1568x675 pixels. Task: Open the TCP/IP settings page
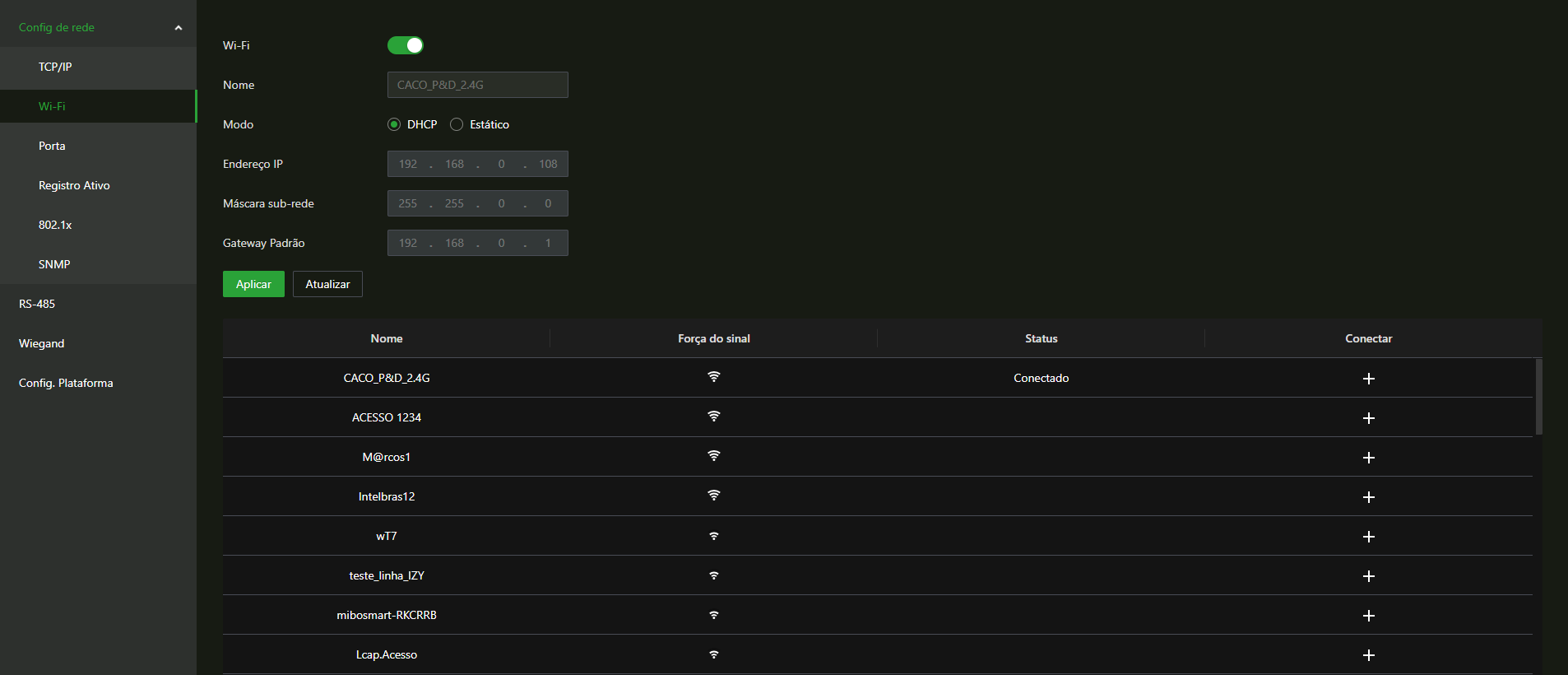click(55, 67)
